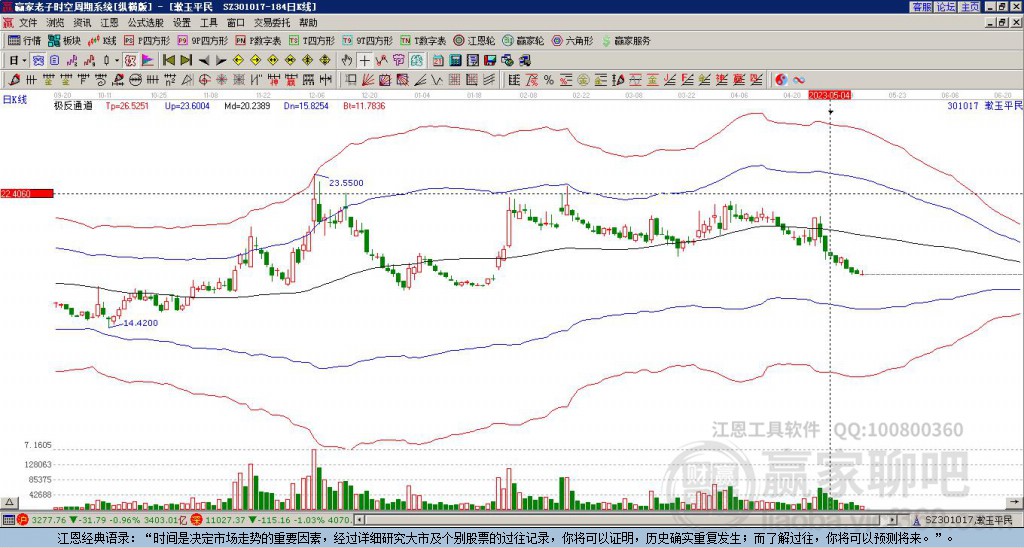1024x548 pixels.
Task: Open the 江恩轮 Gann wheel
Action: [474, 40]
